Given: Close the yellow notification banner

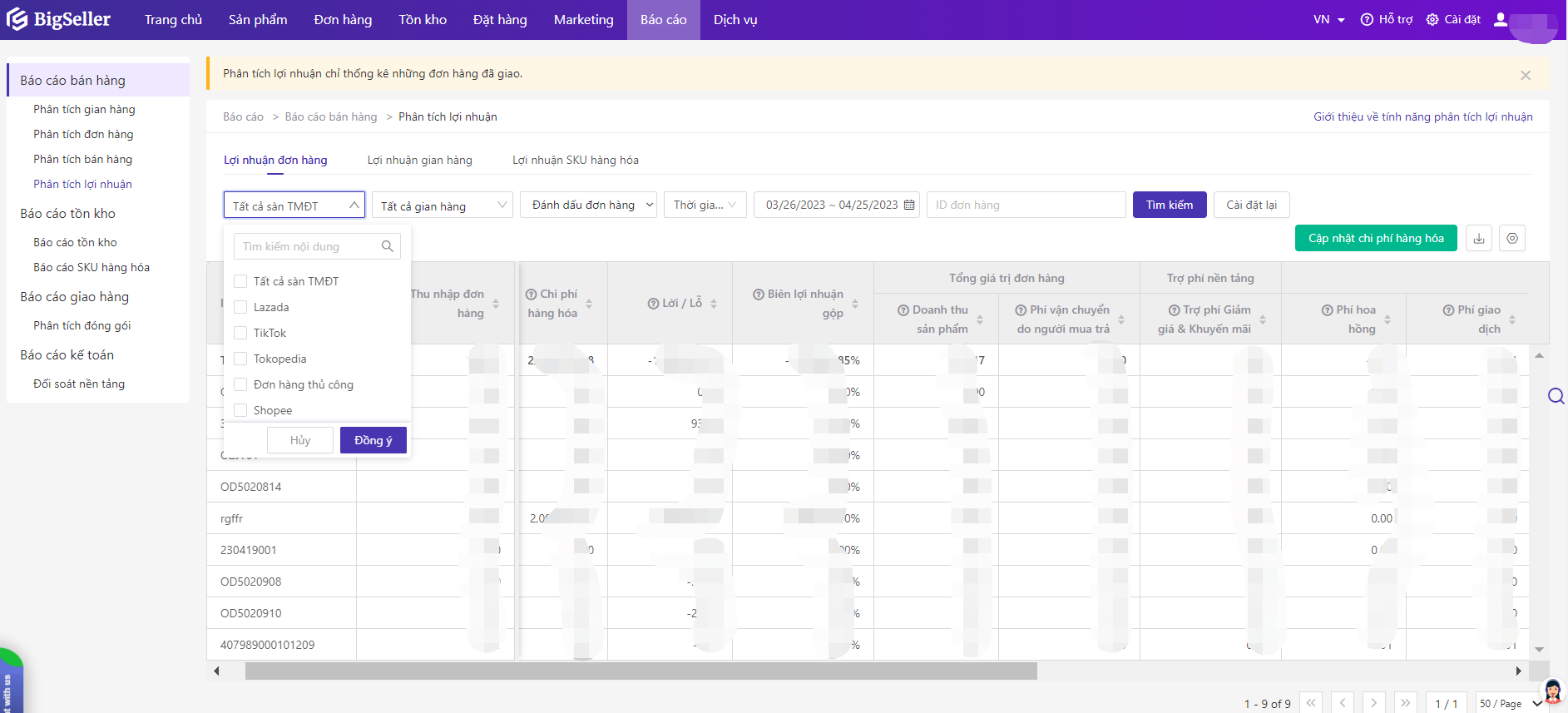Looking at the screenshot, I should (x=1525, y=75).
